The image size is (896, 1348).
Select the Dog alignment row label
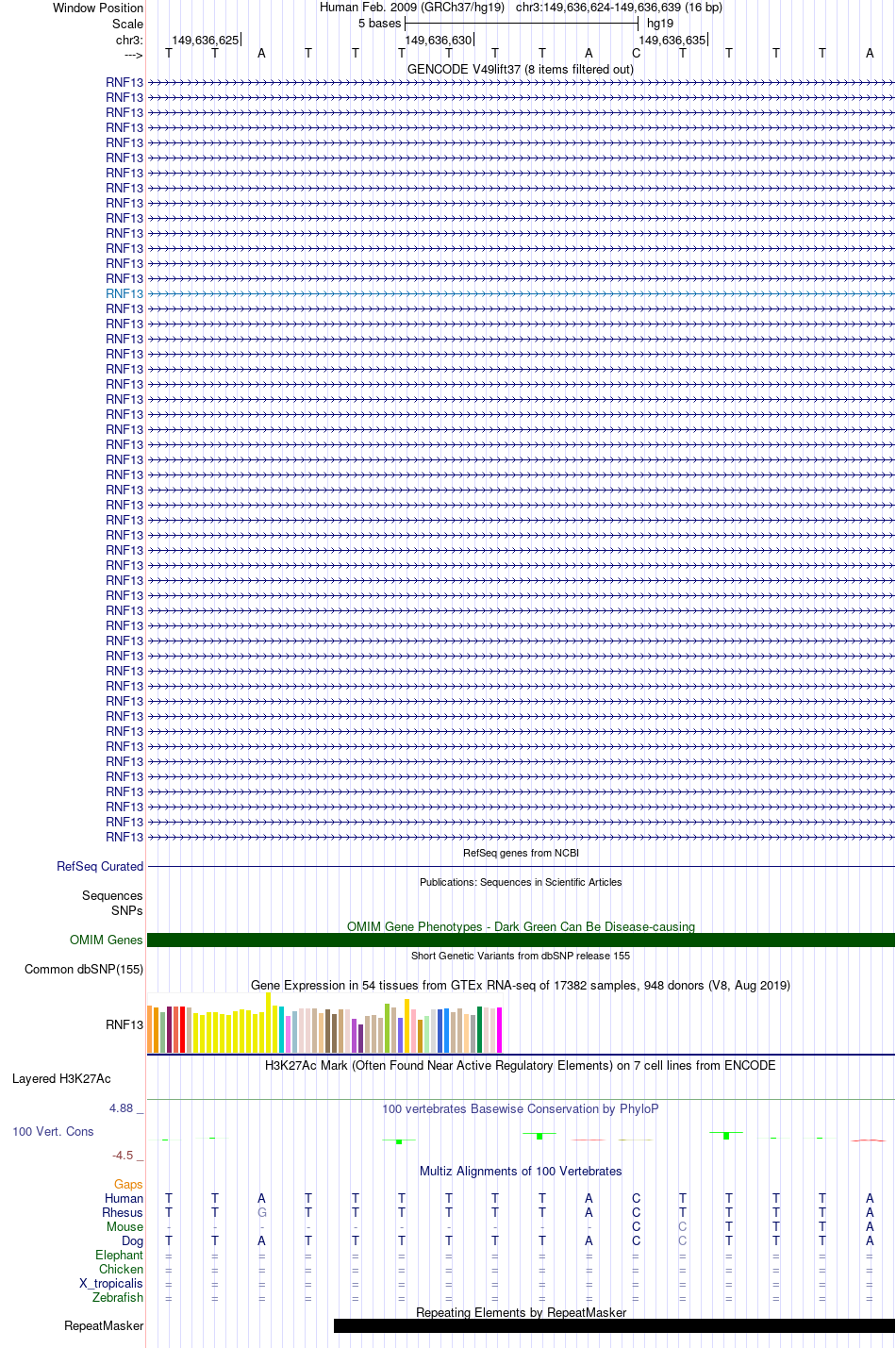pyautogui.click(x=132, y=1240)
